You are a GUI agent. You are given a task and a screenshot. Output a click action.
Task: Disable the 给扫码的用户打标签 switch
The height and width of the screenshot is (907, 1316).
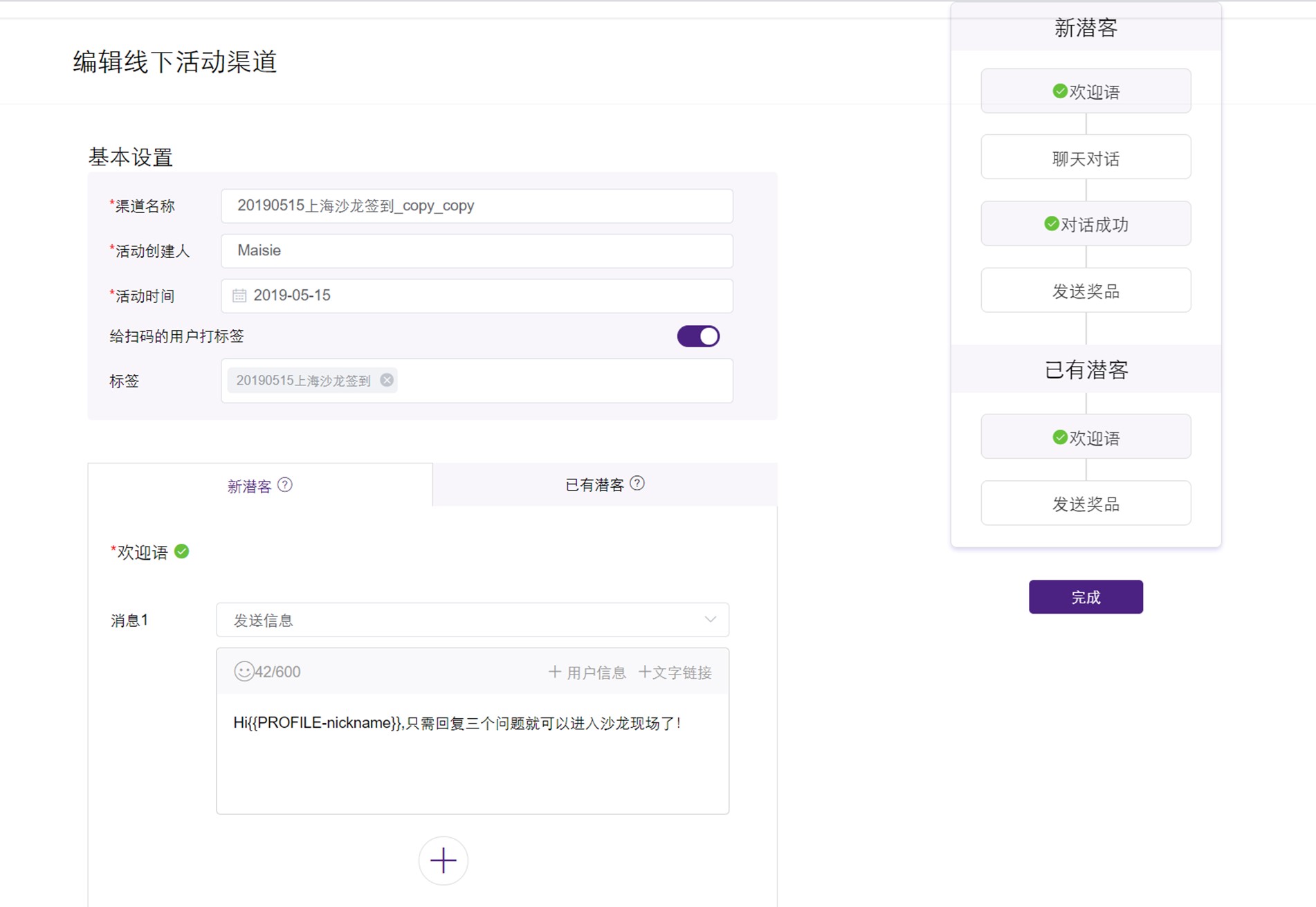(x=698, y=336)
